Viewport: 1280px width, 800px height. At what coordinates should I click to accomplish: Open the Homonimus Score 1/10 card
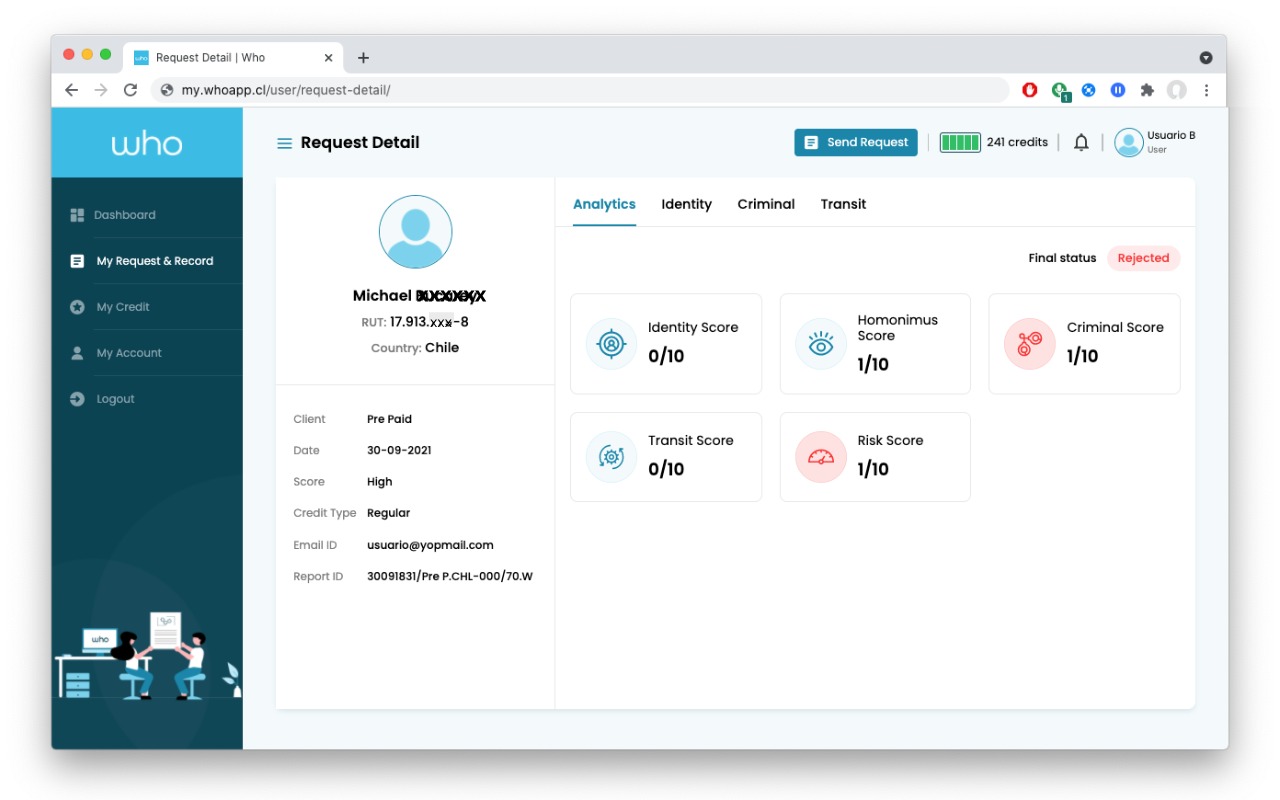click(875, 344)
